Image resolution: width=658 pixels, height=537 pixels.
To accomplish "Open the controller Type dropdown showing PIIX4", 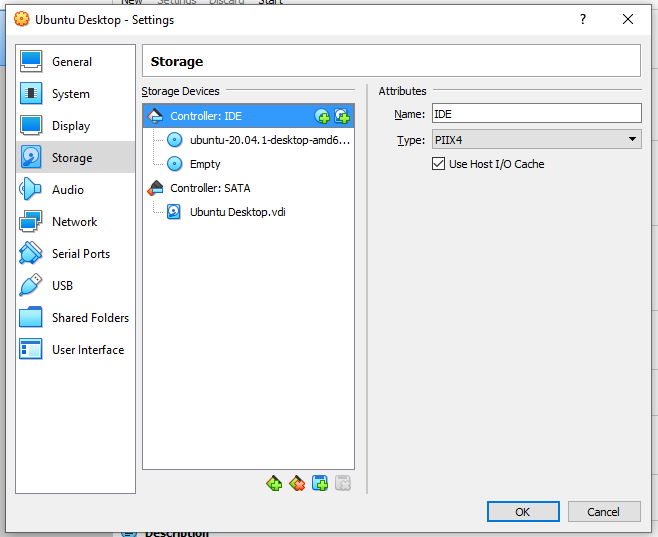I will point(537,139).
